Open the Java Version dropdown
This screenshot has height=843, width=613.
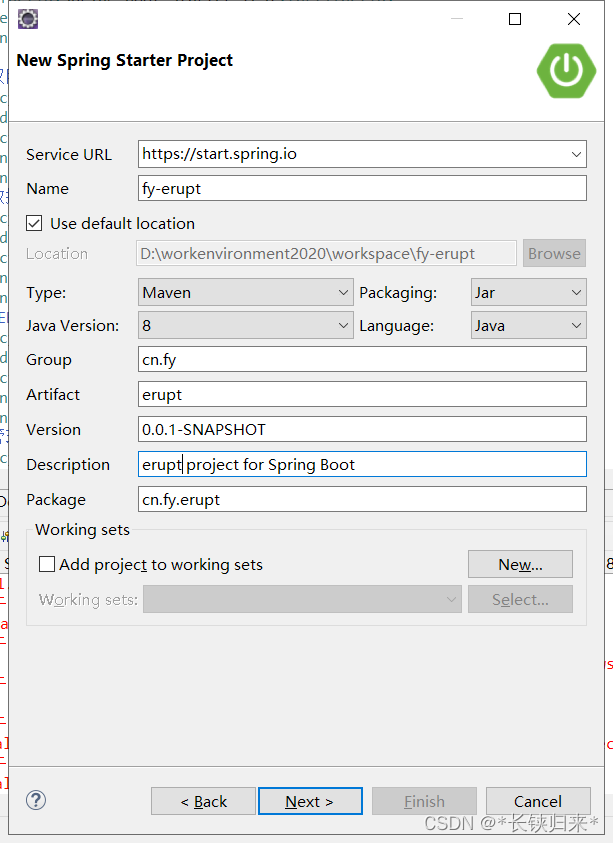point(246,325)
